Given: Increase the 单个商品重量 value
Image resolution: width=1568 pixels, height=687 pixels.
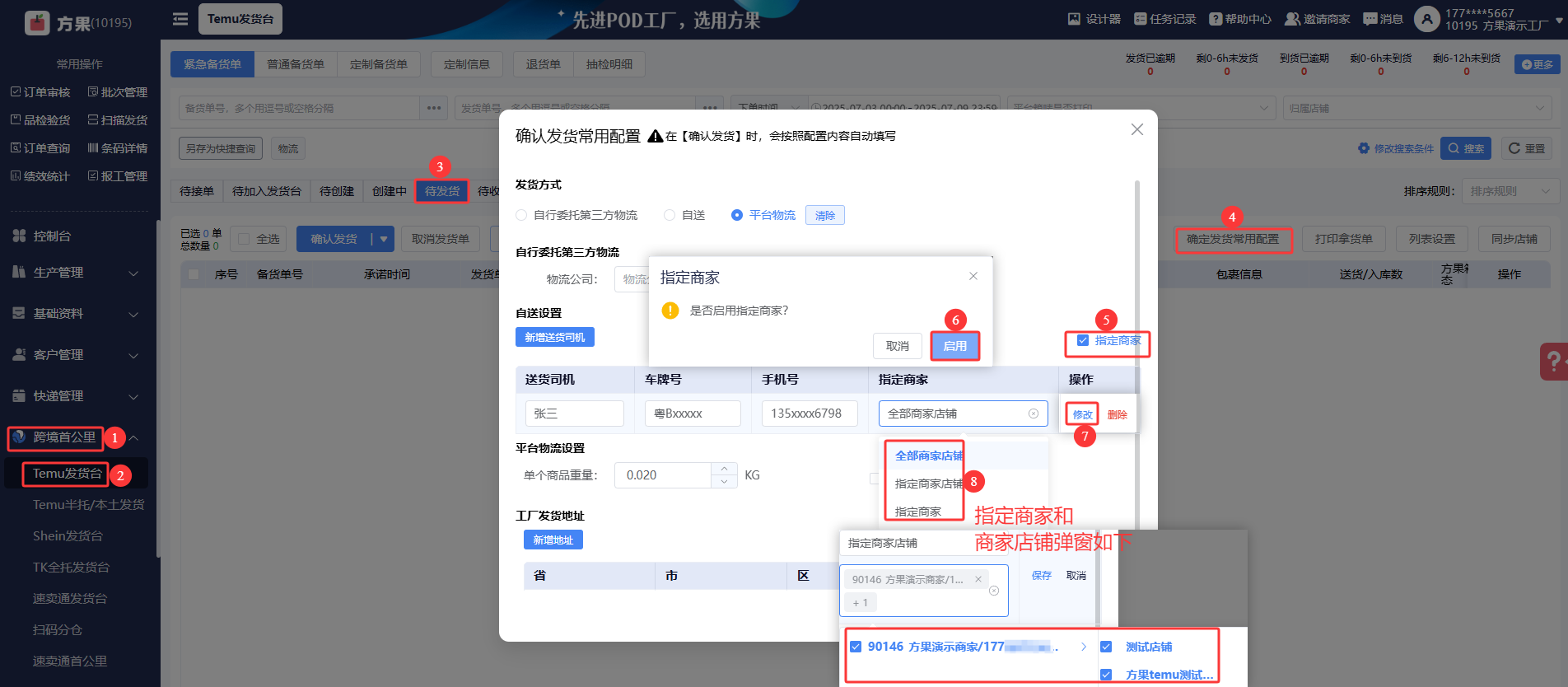Looking at the screenshot, I should pos(724,469).
